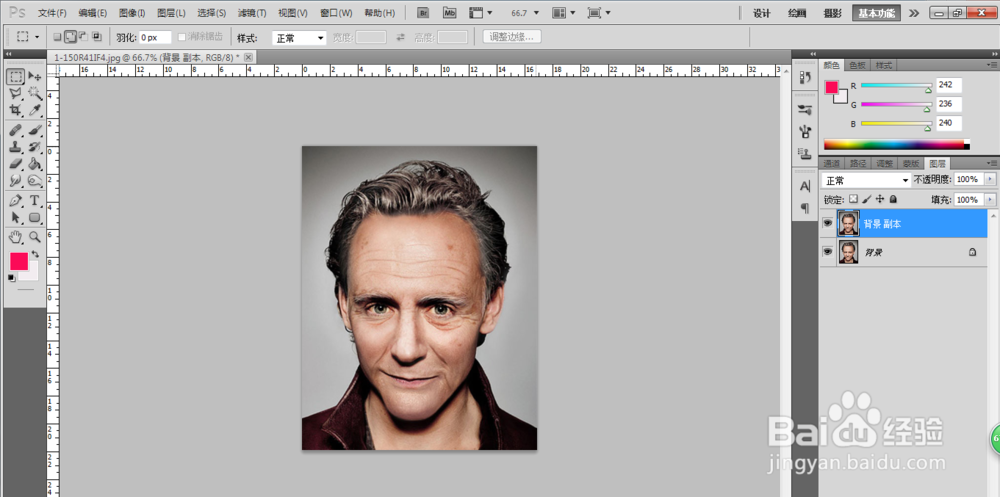Toggle lock position icon
Viewport: 1000px width, 497px height.
(x=880, y=199)
